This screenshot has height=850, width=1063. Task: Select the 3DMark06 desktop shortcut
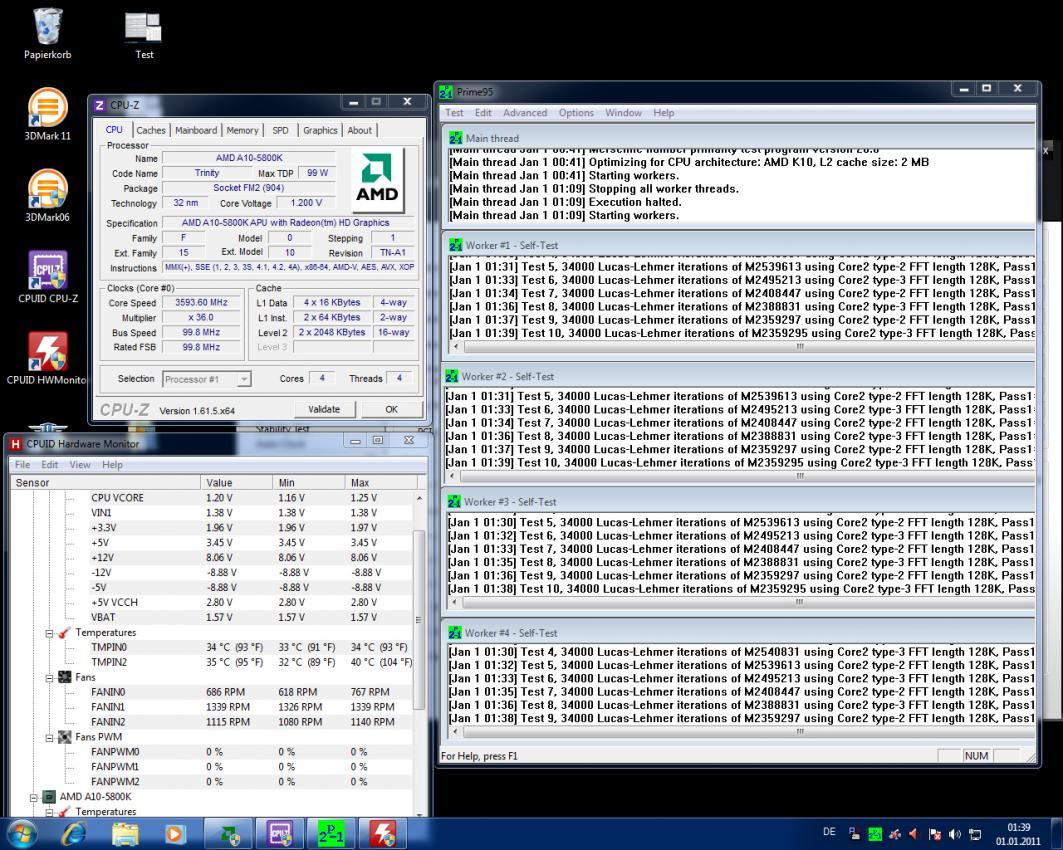(47, 188)
